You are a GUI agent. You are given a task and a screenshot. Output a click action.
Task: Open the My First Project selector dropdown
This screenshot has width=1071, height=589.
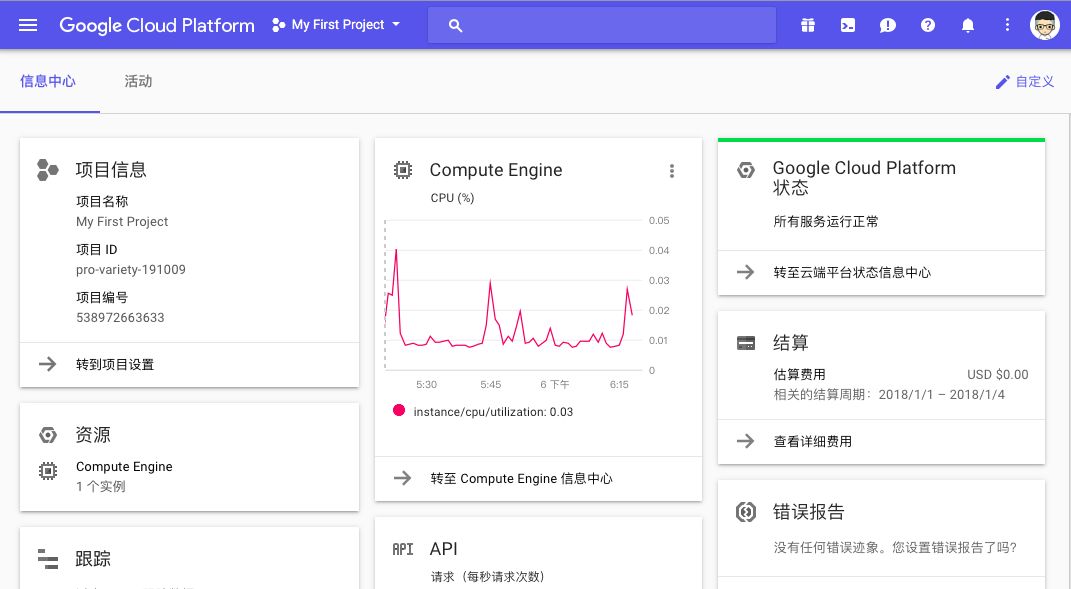[x=337, y=25]
